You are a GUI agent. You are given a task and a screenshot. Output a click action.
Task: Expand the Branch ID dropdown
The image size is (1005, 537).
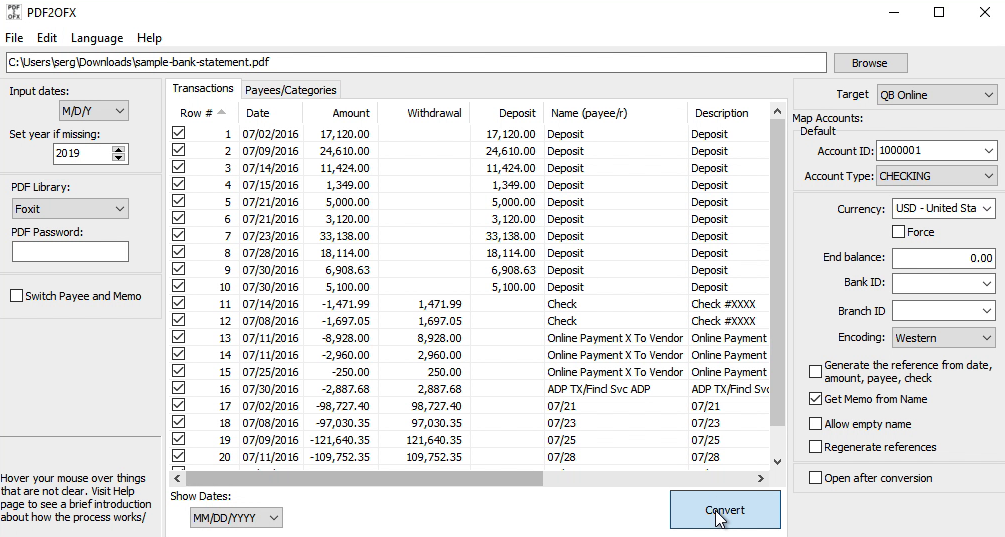point(987,311)
